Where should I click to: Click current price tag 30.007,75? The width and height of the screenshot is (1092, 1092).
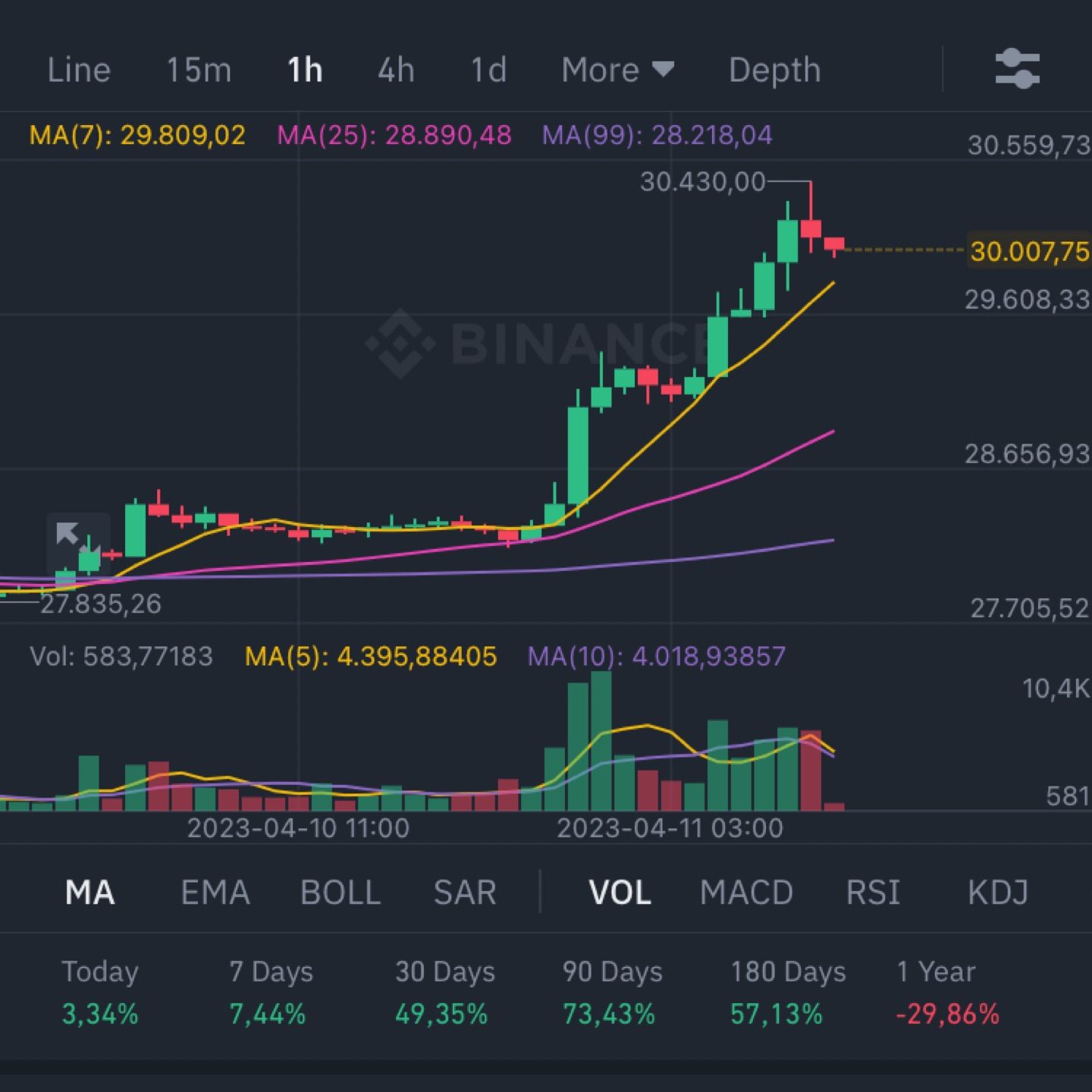[x=1029, y=250]
